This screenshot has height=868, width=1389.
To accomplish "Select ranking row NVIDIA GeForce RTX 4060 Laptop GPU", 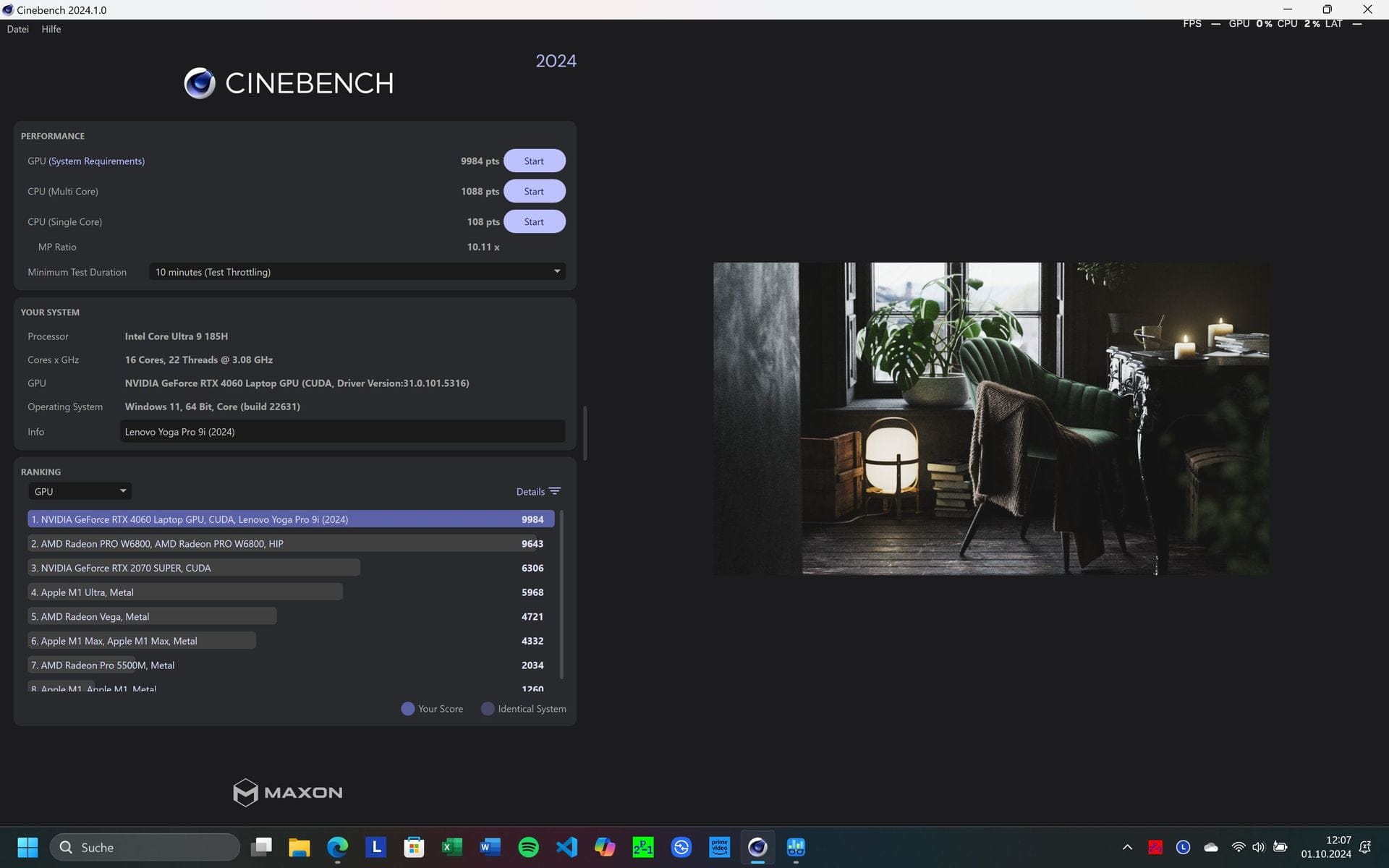I will (x=291, y=519).
